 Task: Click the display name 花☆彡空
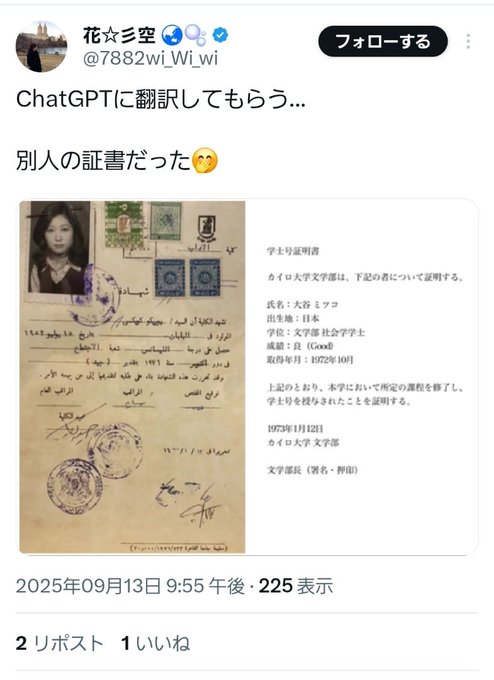coord(119,35)
